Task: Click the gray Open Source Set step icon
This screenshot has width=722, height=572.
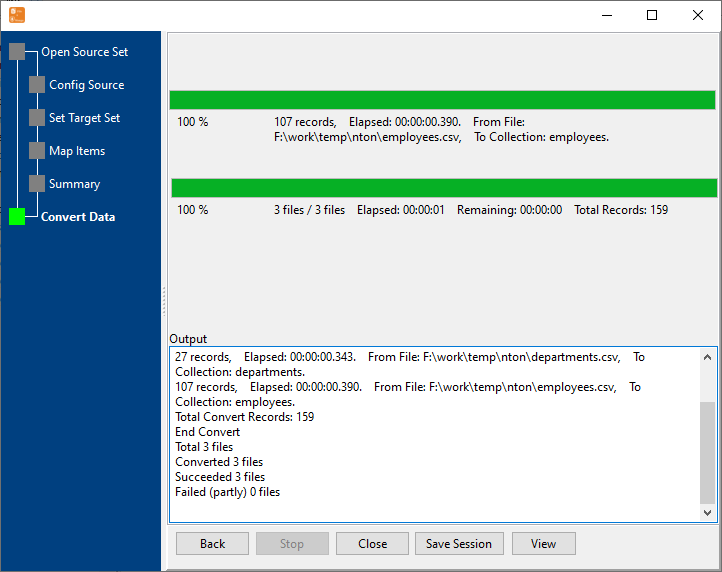Action: (x=17, y=52)
